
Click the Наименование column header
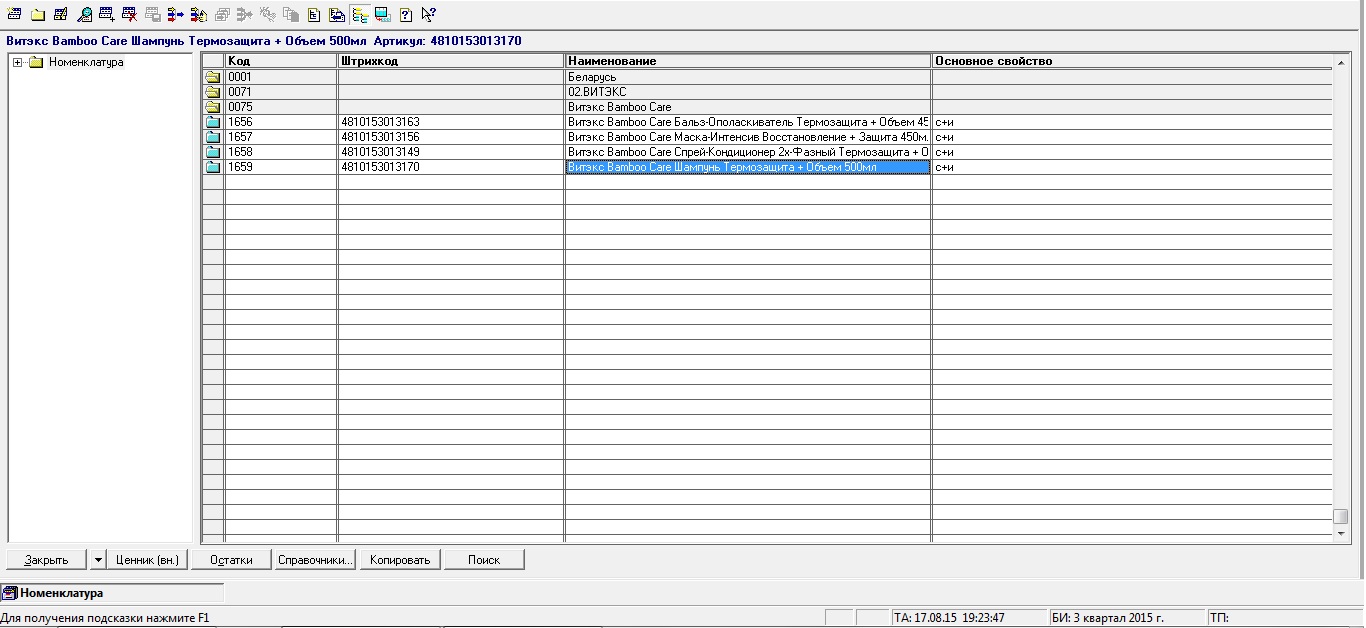pyautogui.click(x=747, y=61)
